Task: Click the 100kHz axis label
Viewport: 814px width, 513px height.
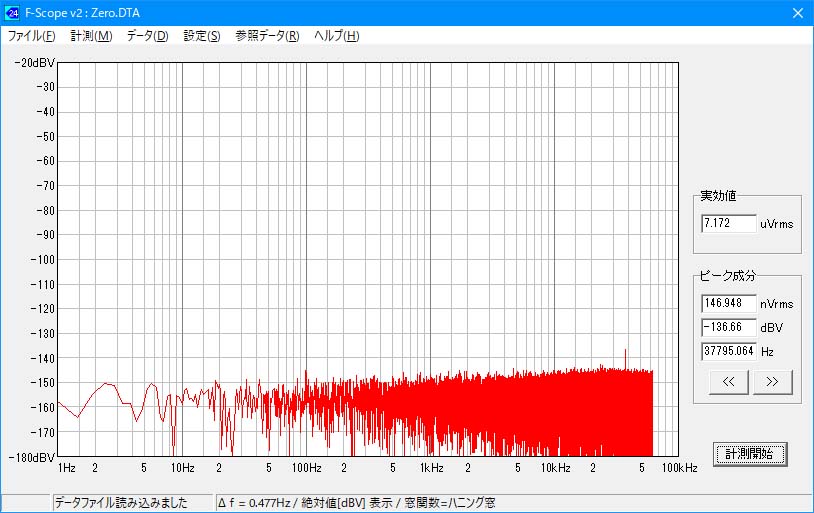Action: pyautogui.click(x=680, y=468)
